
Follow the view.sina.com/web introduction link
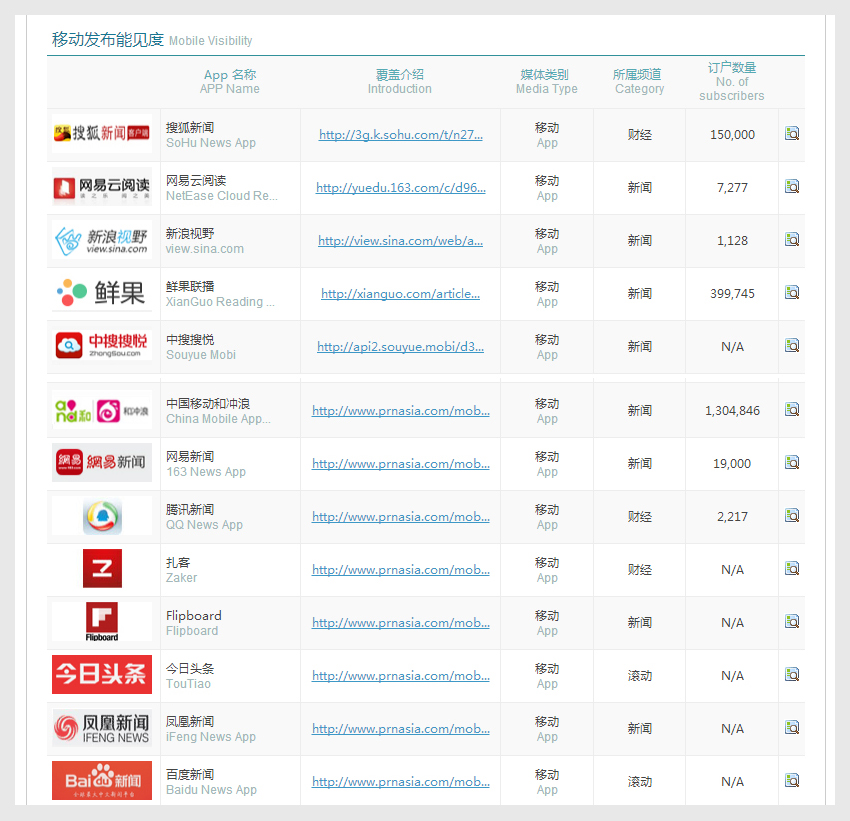click(x=400, y=241)
